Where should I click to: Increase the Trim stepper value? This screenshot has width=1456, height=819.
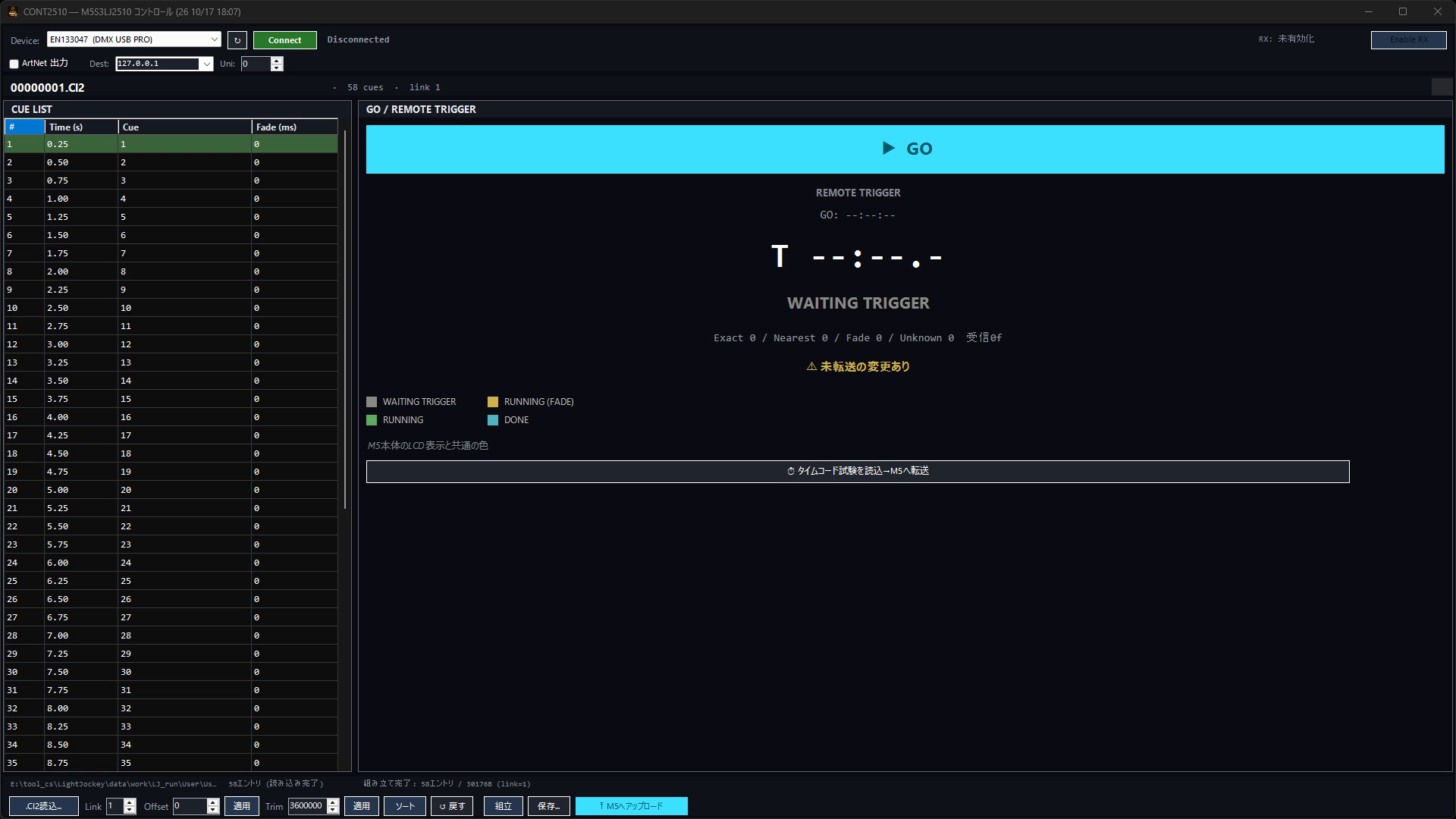[333, 802]
